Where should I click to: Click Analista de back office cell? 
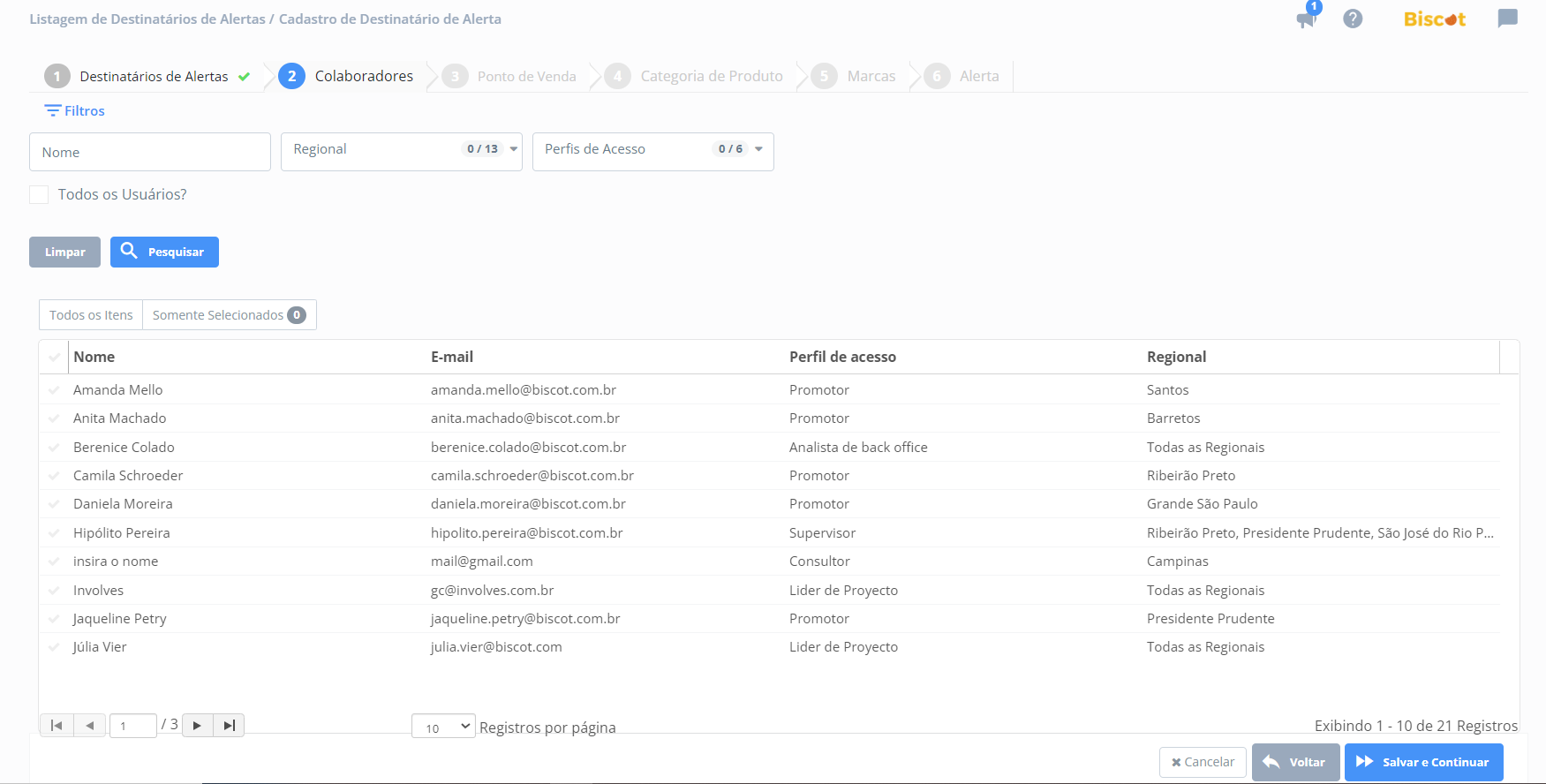(858, 447)
